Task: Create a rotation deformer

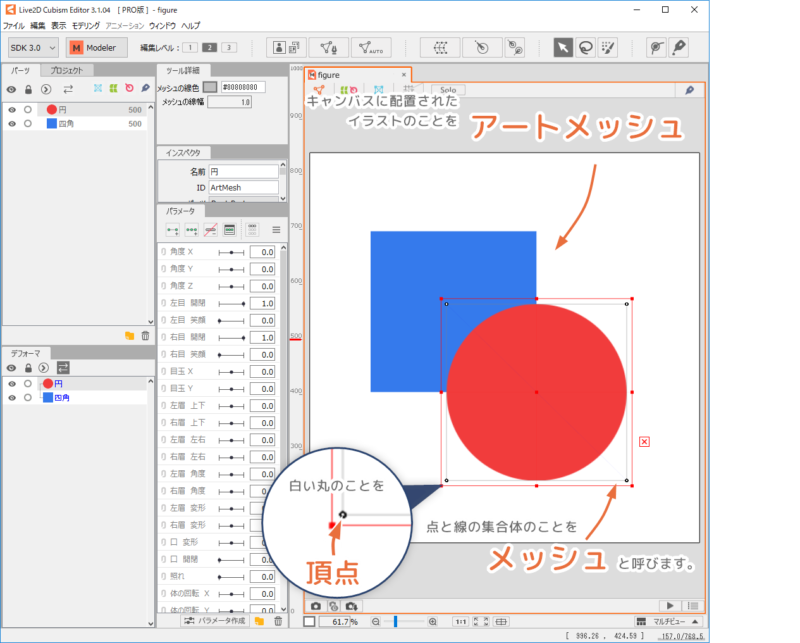Action: (x=482, y=47)
